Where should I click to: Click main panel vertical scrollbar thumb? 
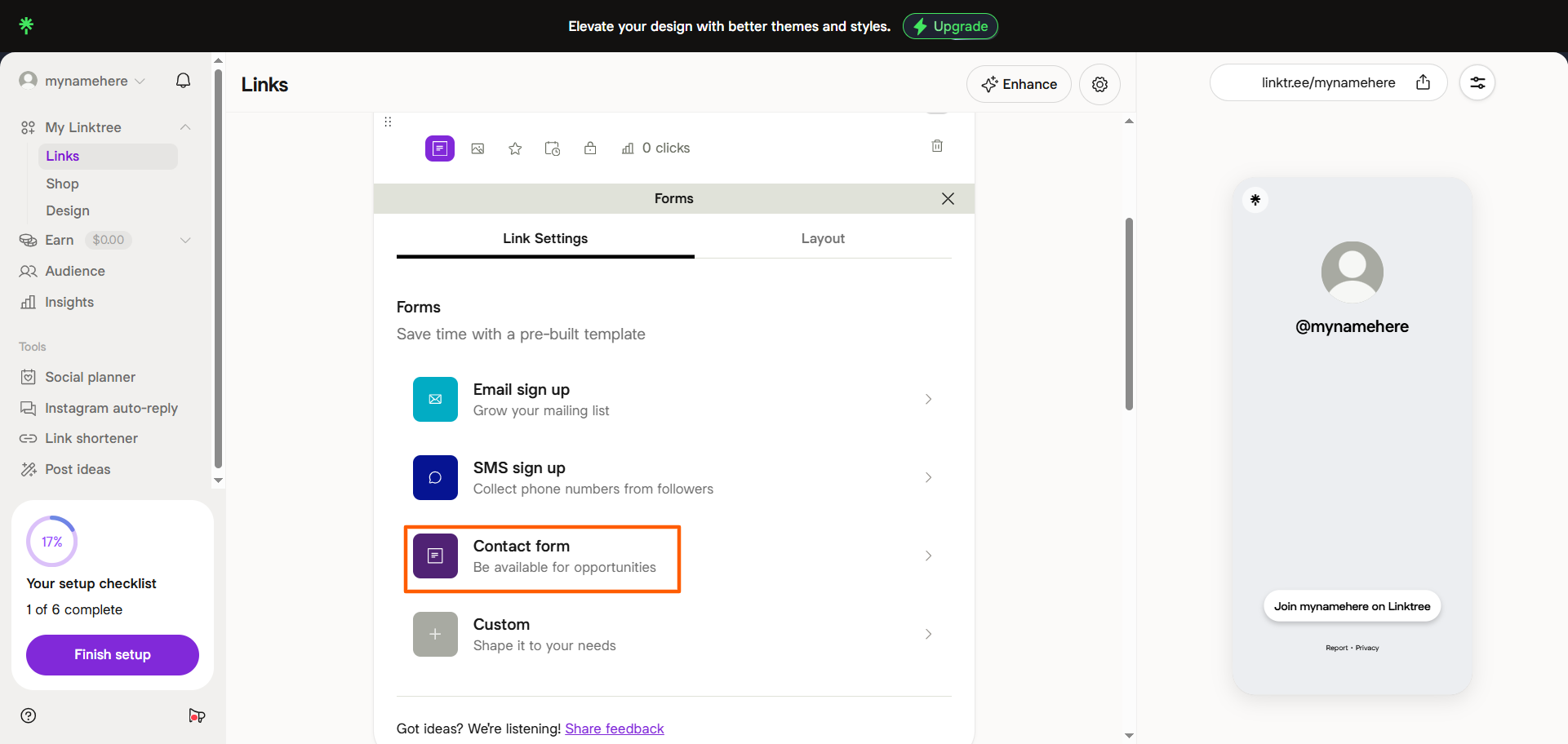tap(1129, 313)
